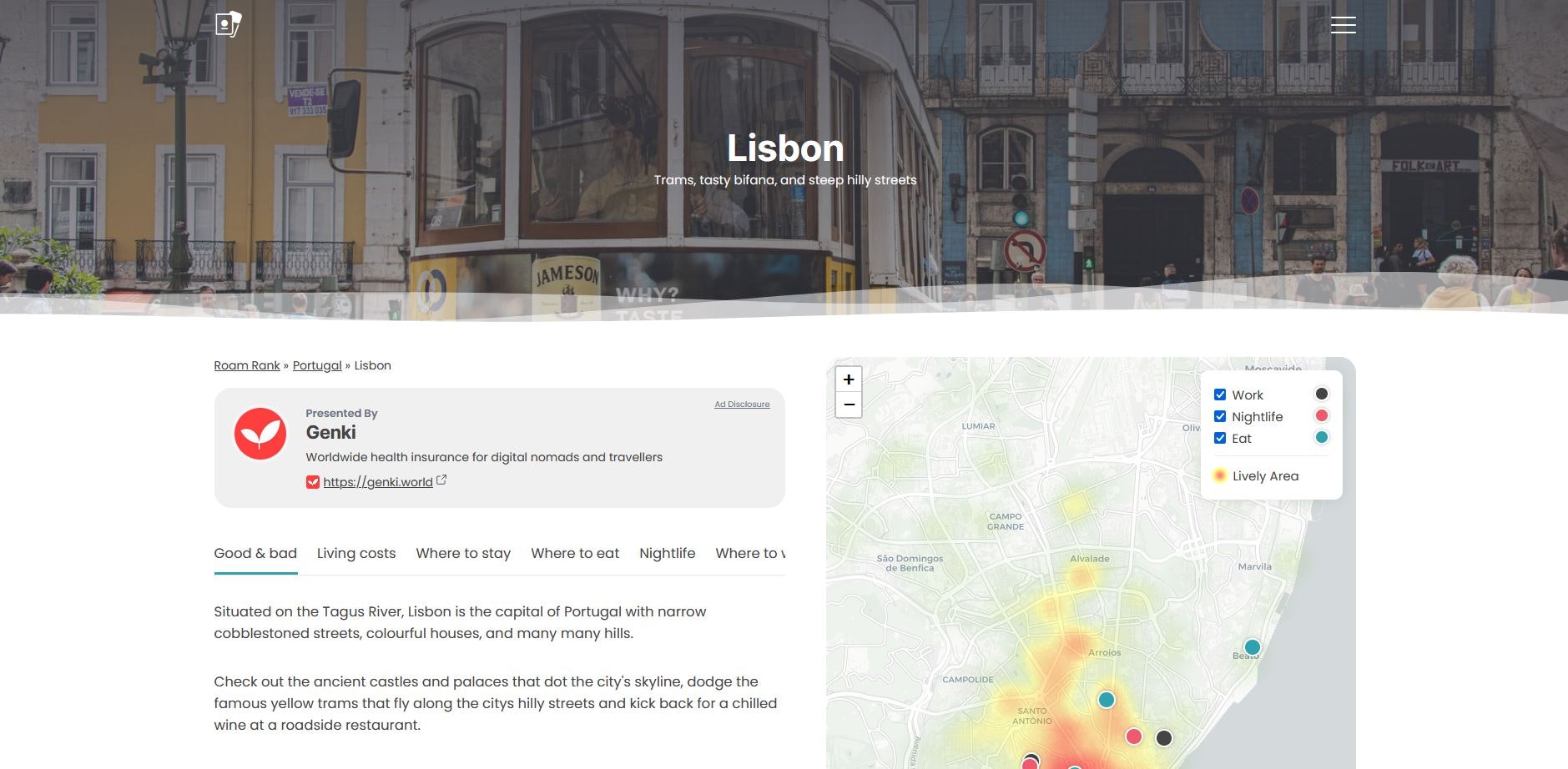This screenshot has width=1568, height=769.
Task: Open the Portugal breadcrumb link
Action: click(317, 365)
